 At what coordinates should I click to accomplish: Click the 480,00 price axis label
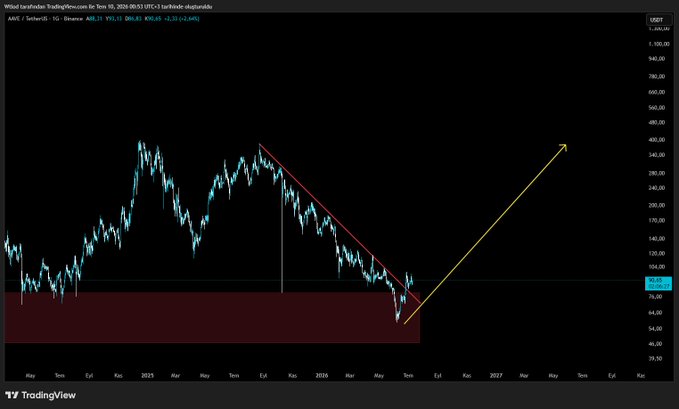pos(656,123)
